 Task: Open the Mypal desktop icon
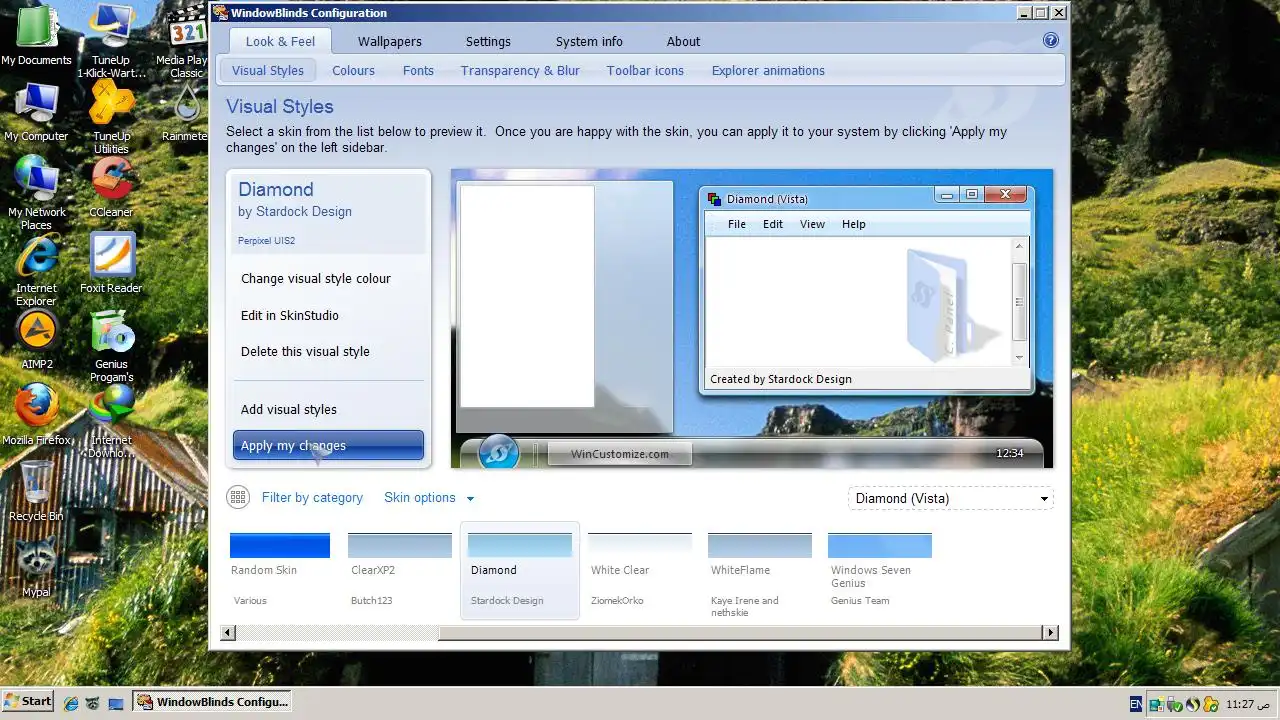36,567
